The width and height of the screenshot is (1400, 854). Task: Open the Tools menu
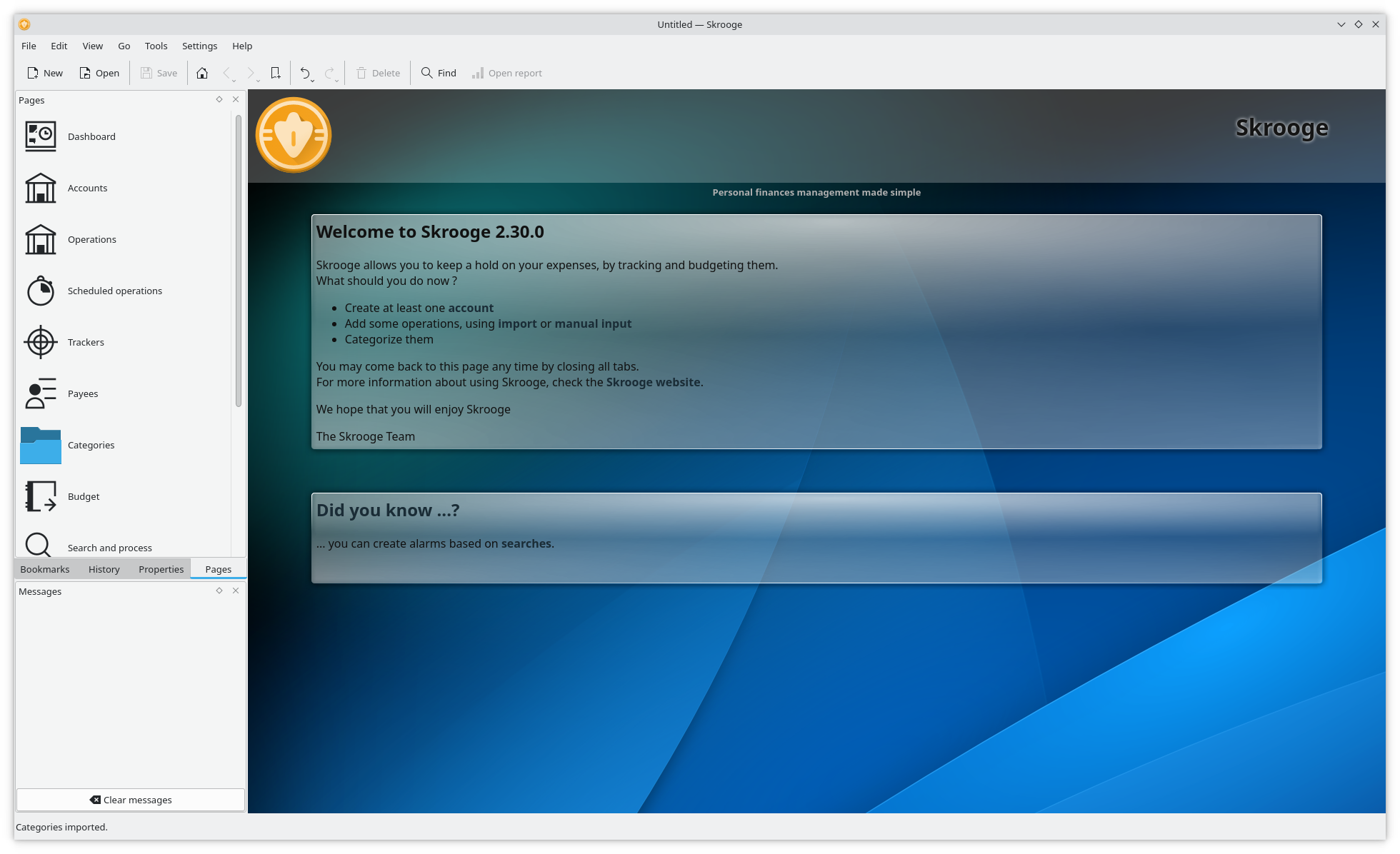(156, 46)
